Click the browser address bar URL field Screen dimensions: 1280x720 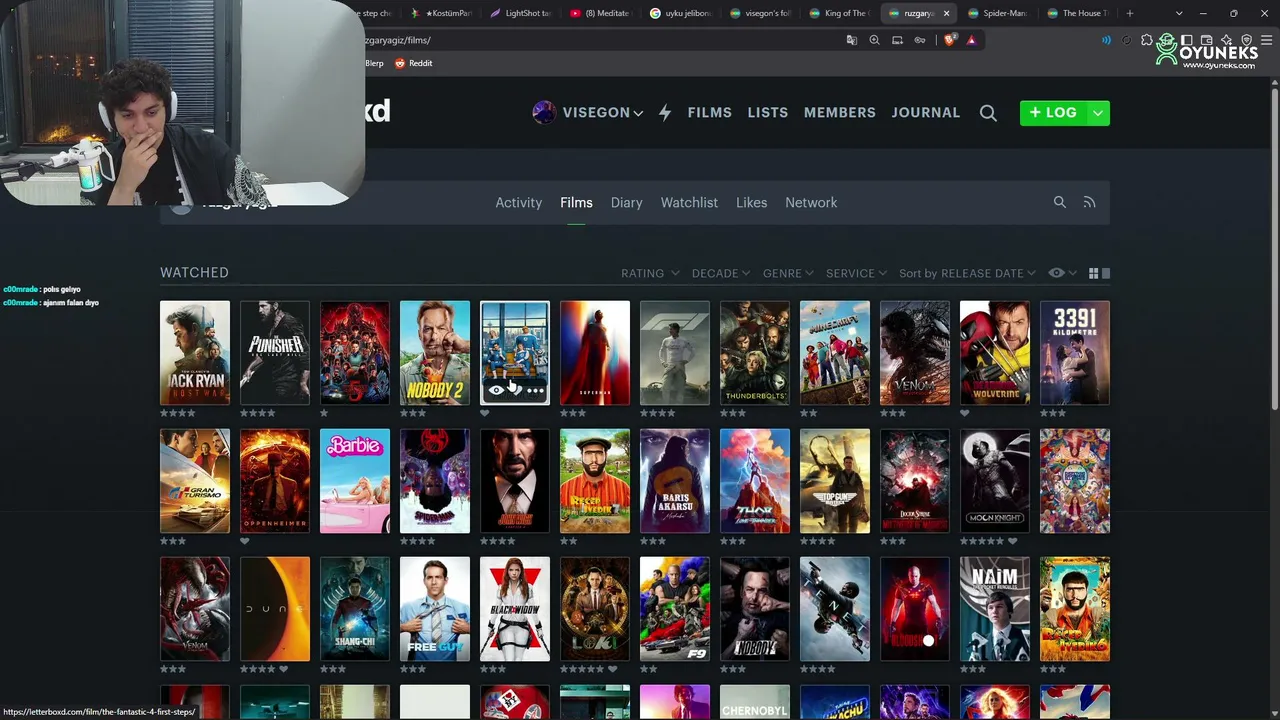(x=600, y=40)
